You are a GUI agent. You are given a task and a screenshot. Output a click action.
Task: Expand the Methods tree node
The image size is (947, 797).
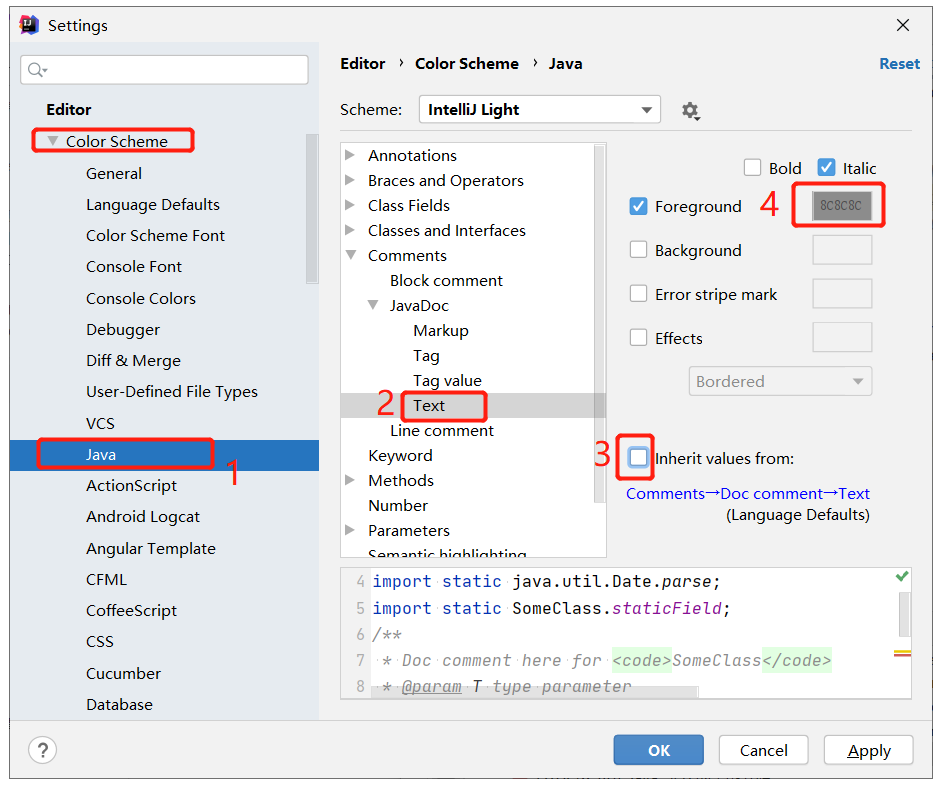click(x=350, y=480)
